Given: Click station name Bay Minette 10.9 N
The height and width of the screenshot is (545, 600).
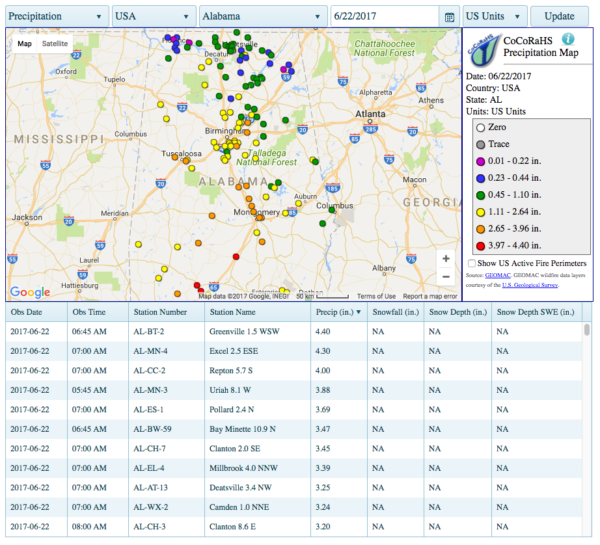Looking at the screenshot, I should pyautogui.click(x=242, y=429).
